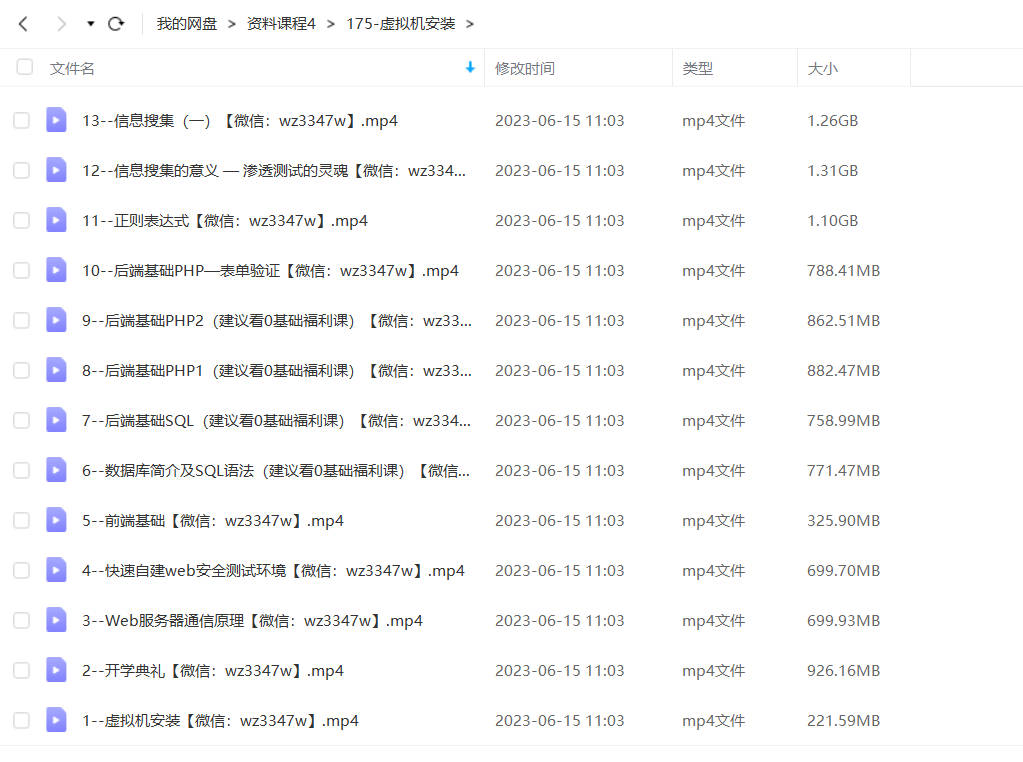Viewport: 1023px width, 762px height.
Task: Click video icon of 6--数据库简介及SQL语法
Action: [56, 470]
